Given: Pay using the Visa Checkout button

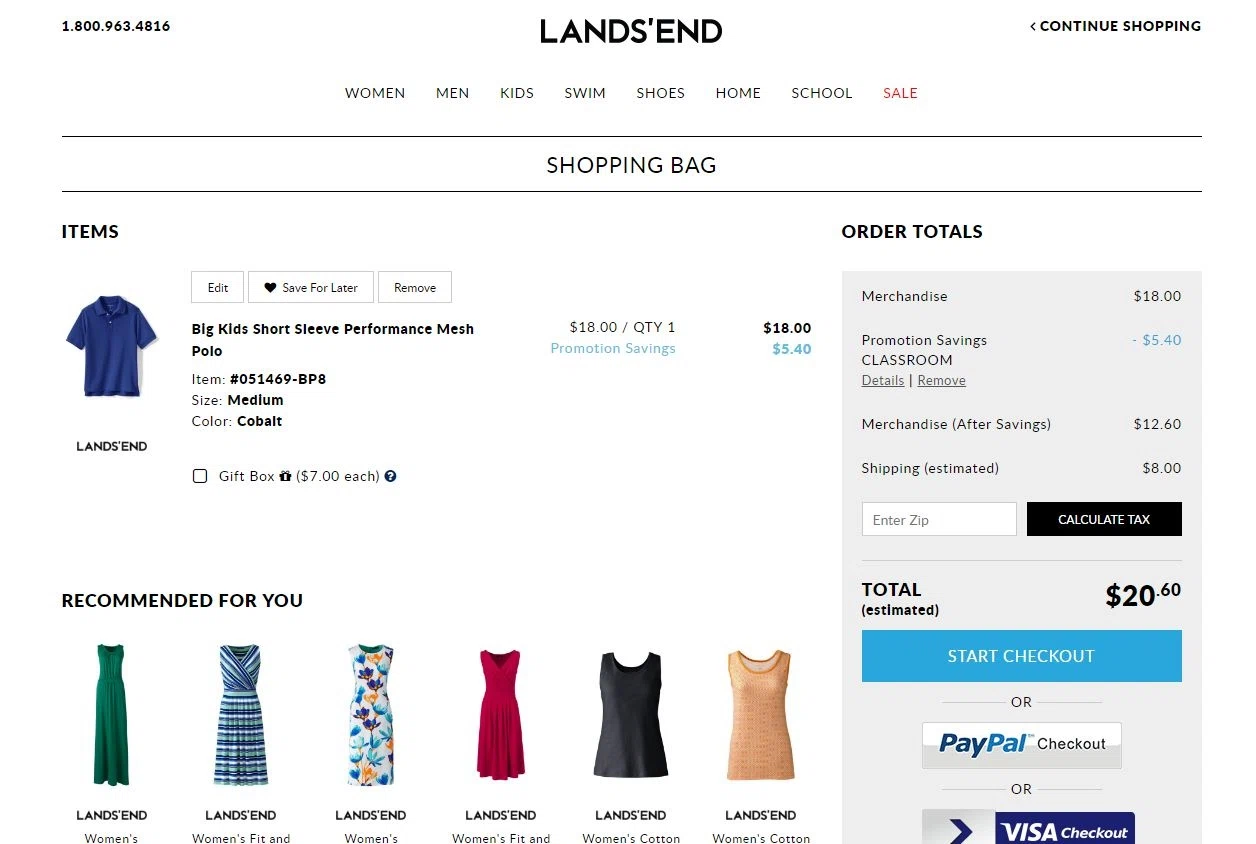Looking at the screenshot, I should 1028,828.
